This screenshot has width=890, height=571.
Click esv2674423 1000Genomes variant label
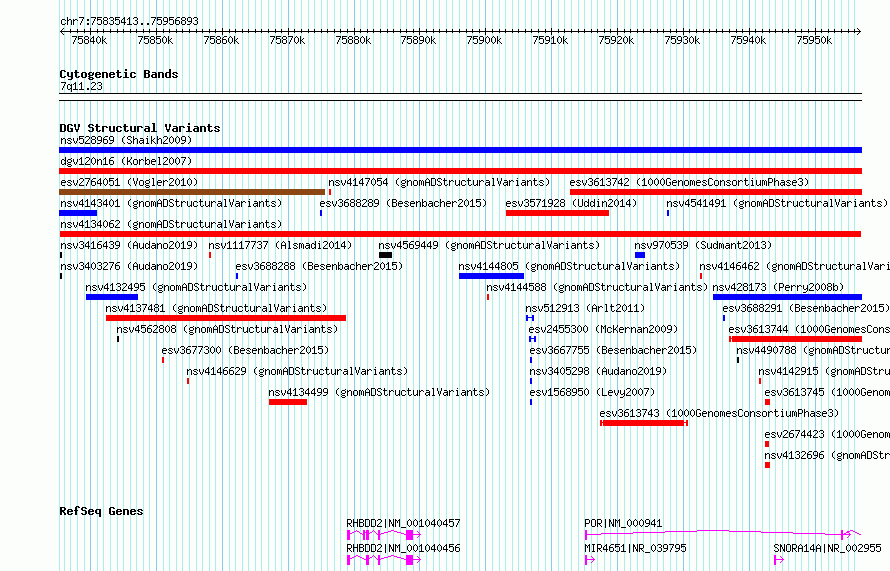[x=827, y=434]
